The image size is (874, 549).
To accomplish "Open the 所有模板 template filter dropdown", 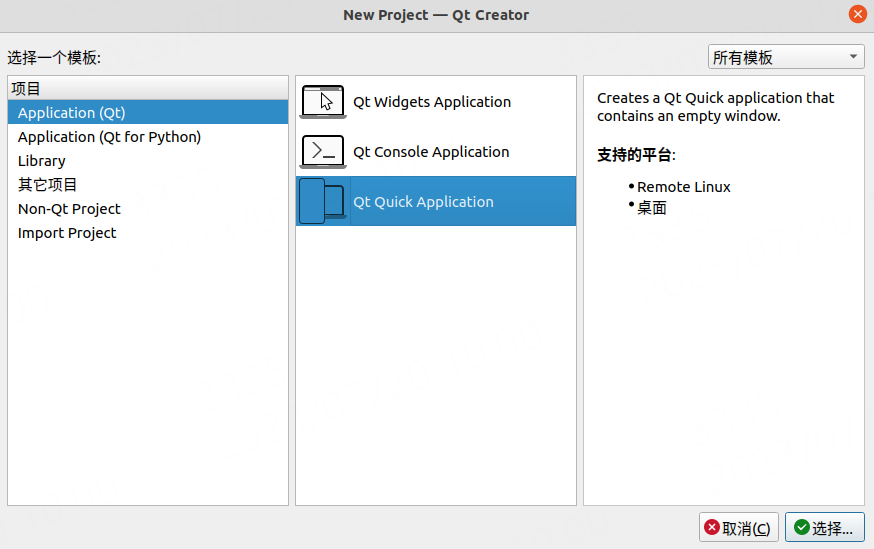I will point(786,57).
